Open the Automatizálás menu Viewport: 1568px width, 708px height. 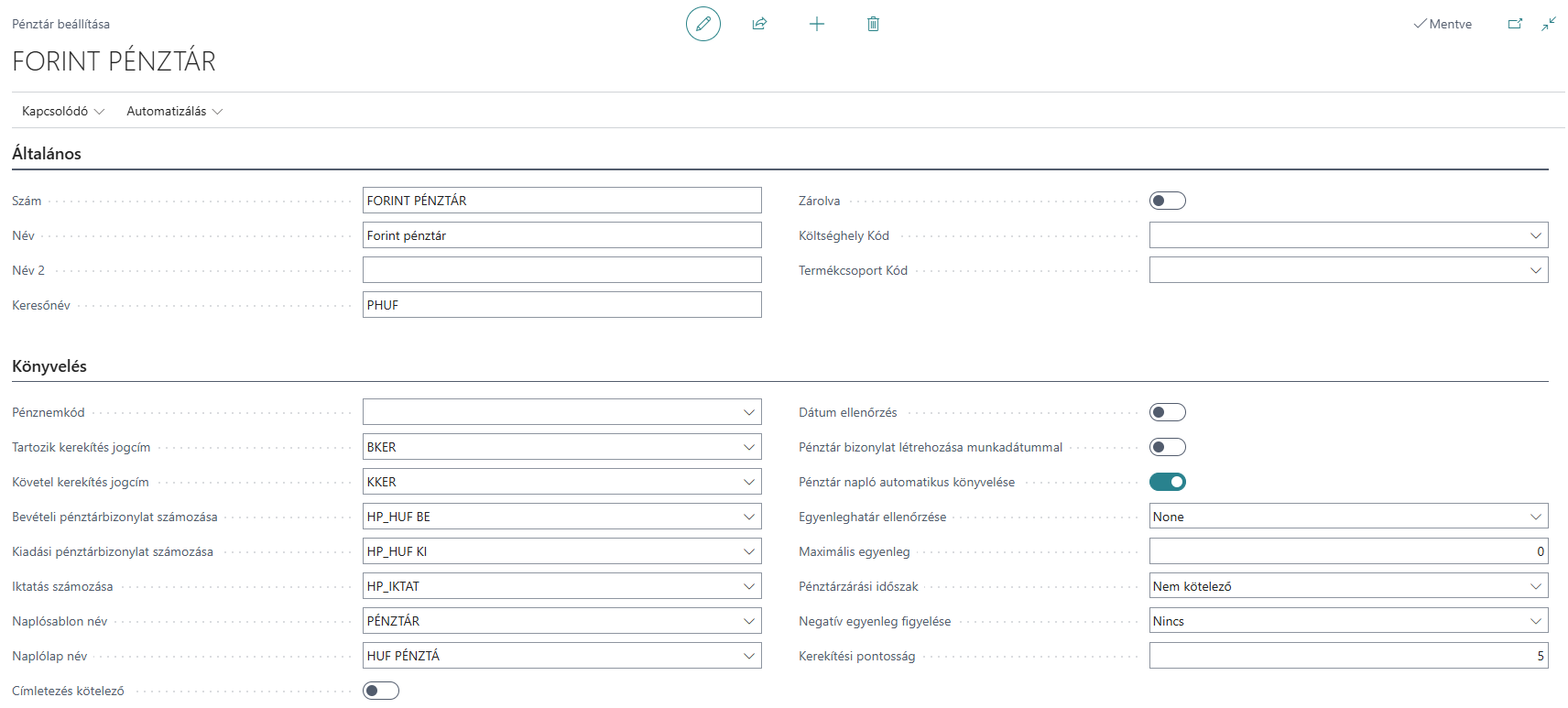(174, 111)
